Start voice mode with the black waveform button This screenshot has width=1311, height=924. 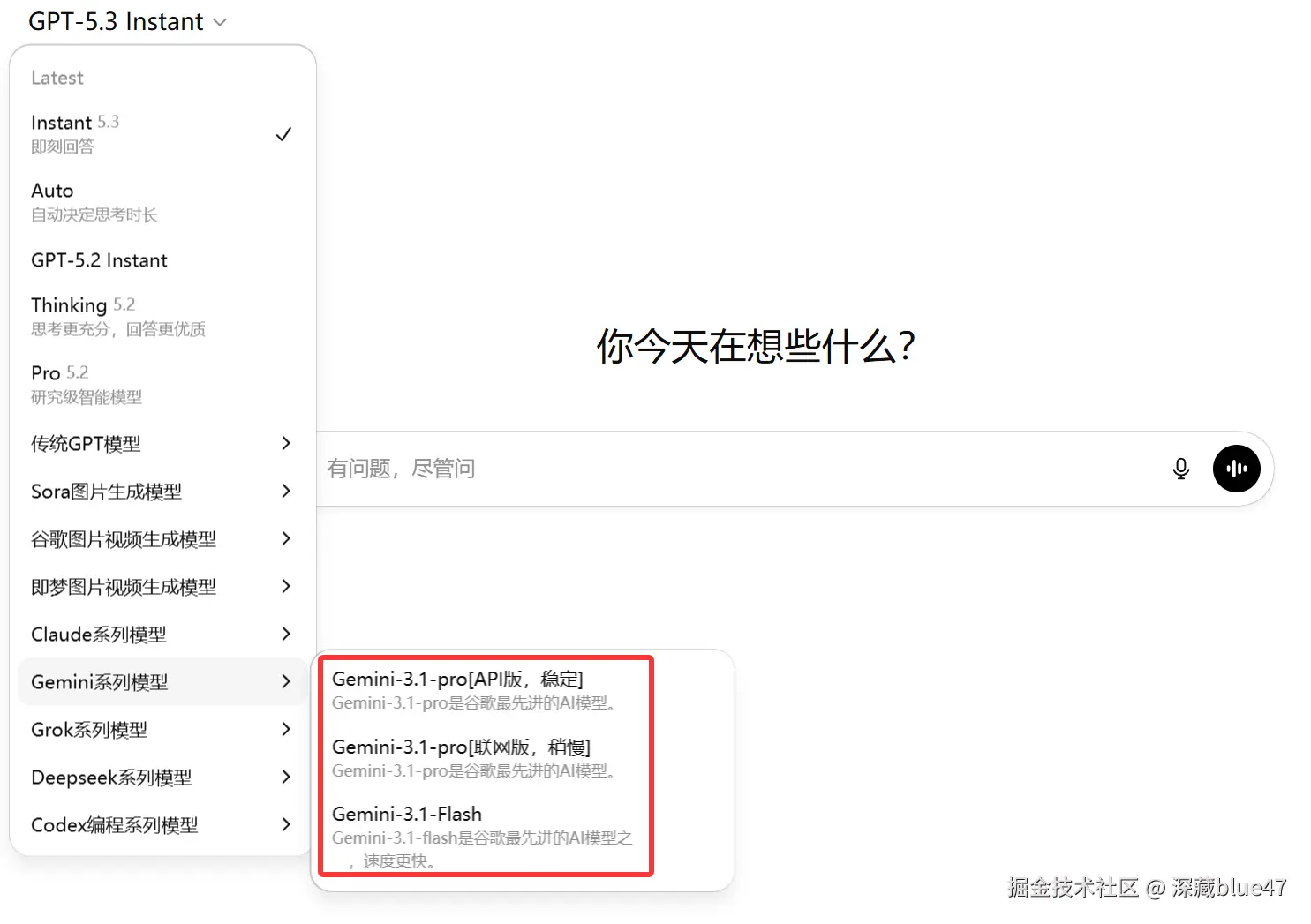point(1236,469)
